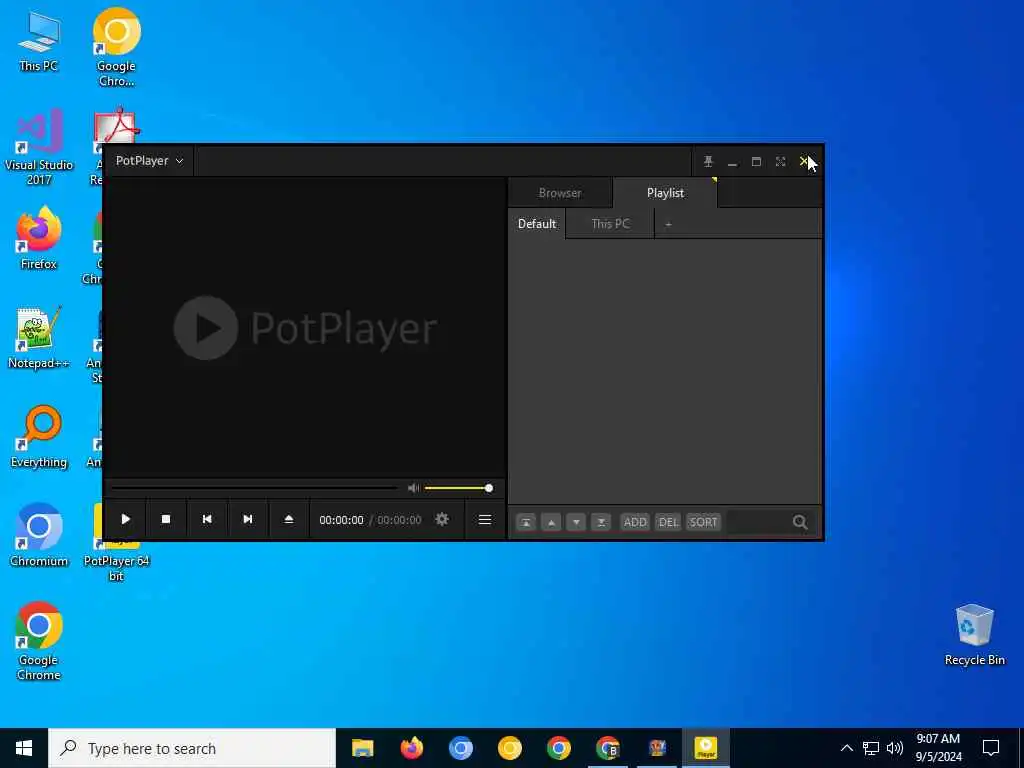The width and height of the screenshot is (1024, 768).
Task: Select the Google Chrome desktop shortcut at bottom
Action: [39, 641]
